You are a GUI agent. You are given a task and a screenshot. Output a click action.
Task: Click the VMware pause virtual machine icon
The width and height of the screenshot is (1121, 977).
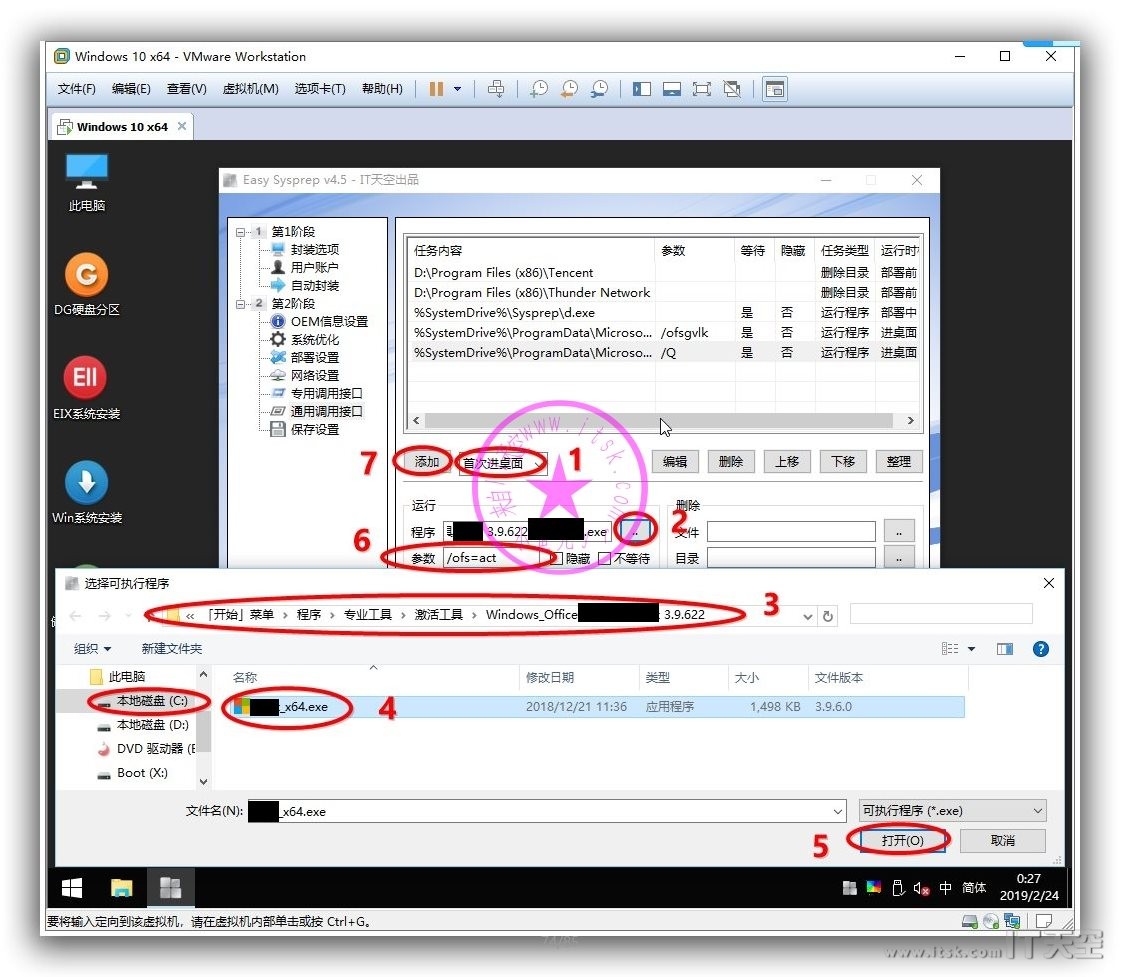[435, 89]
